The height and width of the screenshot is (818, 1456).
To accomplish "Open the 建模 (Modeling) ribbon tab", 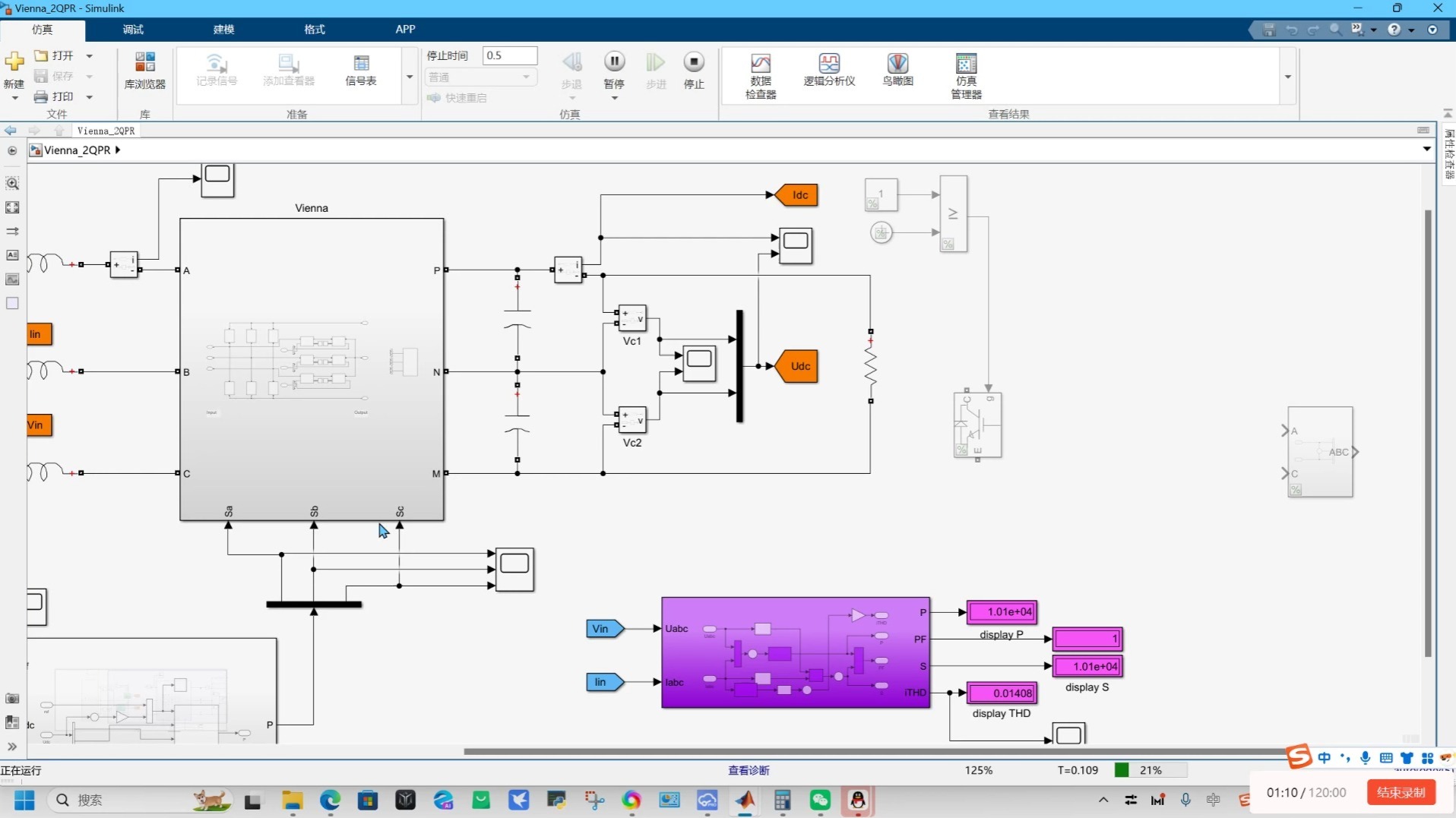I will pyautogui.click(x=223, y=30).
